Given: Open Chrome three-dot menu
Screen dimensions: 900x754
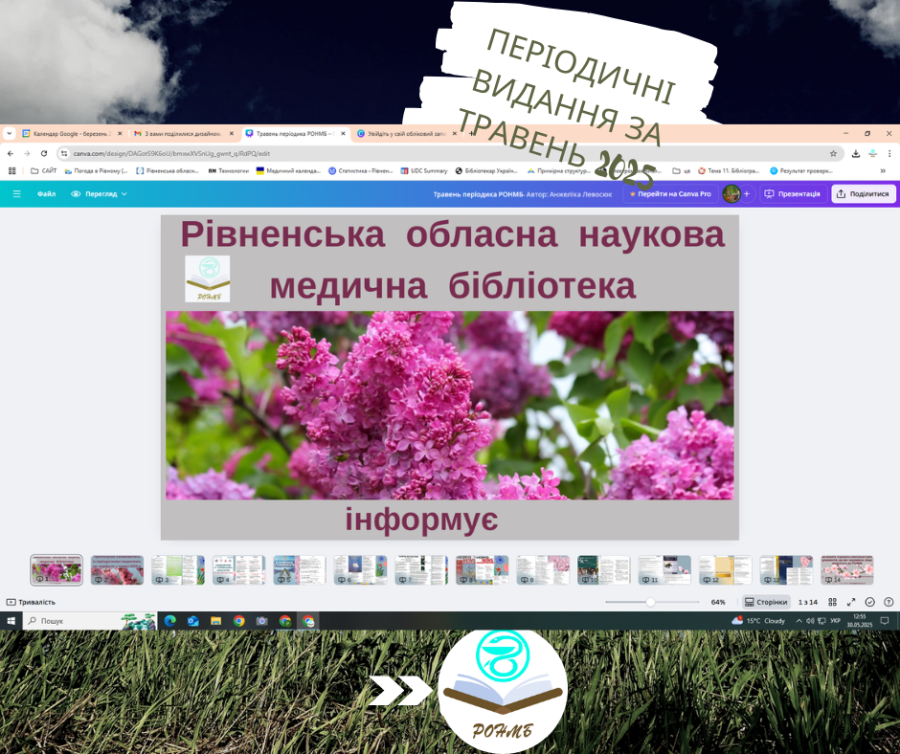Looking at the screenshot, I should point(889,153).
